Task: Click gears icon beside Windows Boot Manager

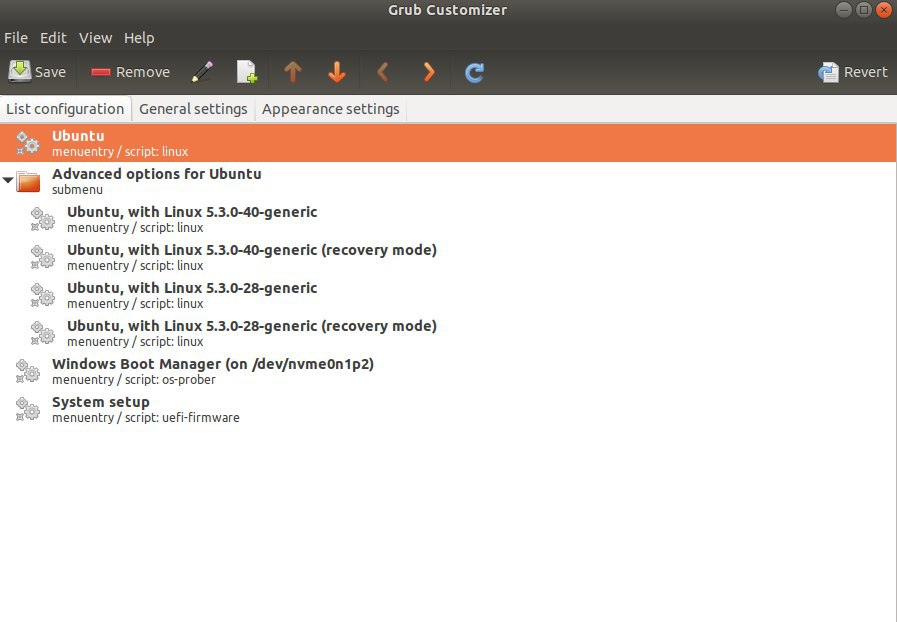Action: (27, 371)
